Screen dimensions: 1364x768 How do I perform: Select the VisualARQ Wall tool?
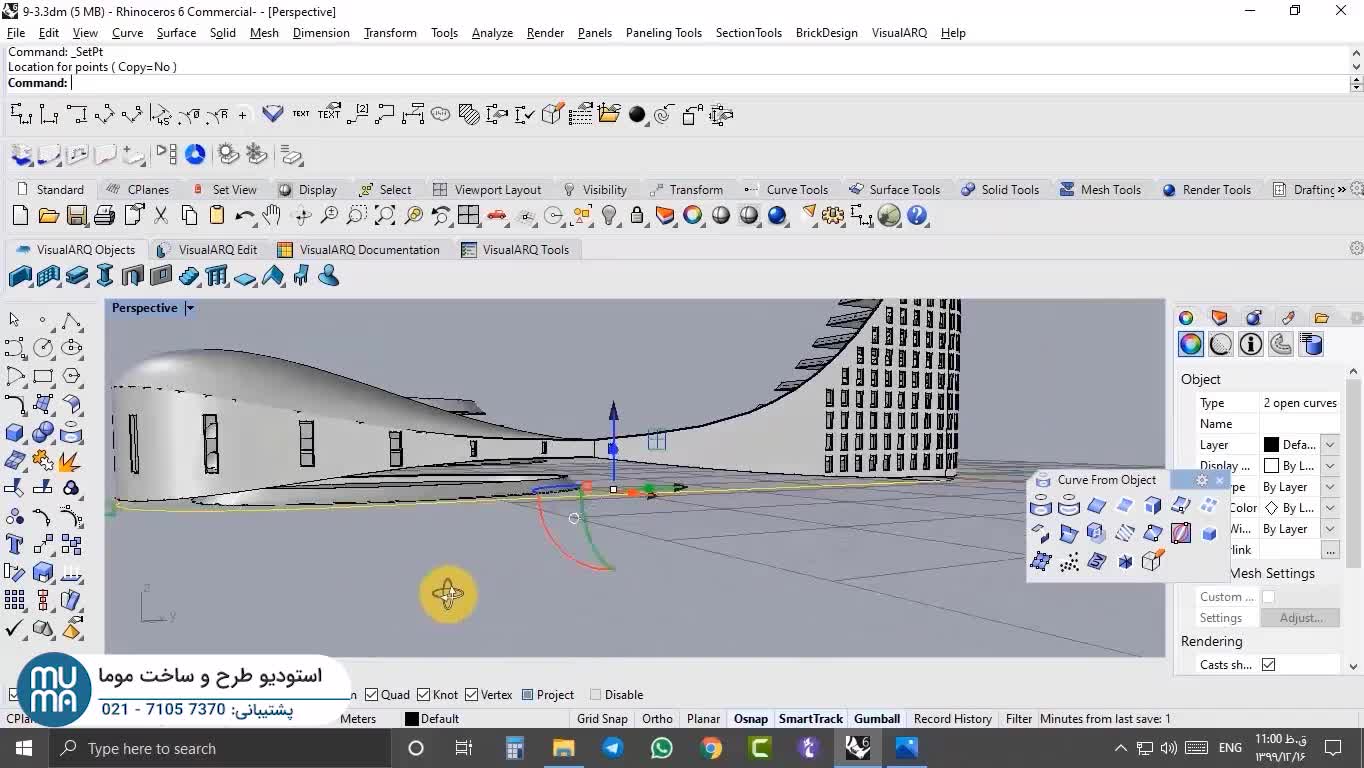[x=20, y=277]
